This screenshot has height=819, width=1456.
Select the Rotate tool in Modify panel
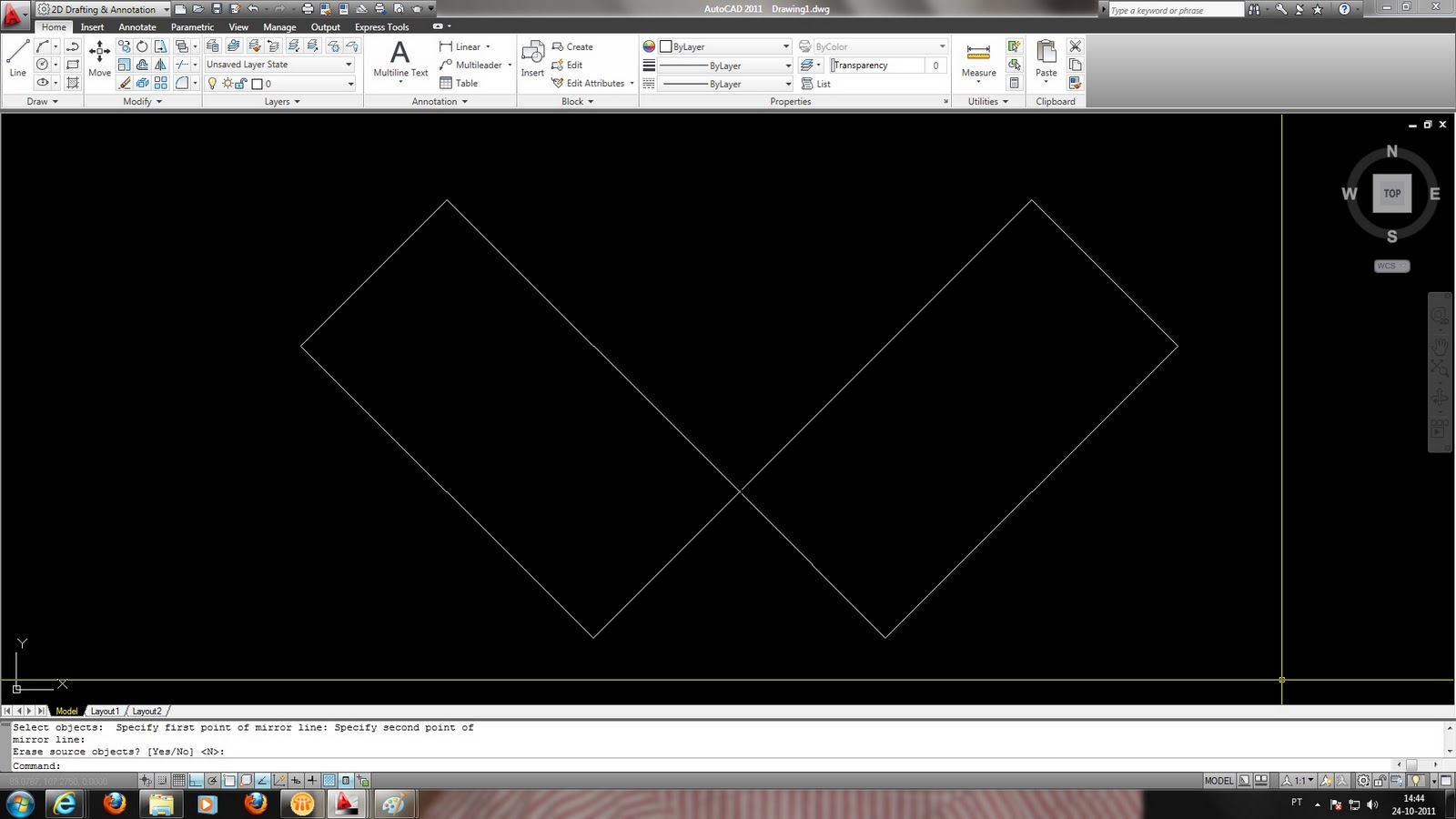coord(142,46)
